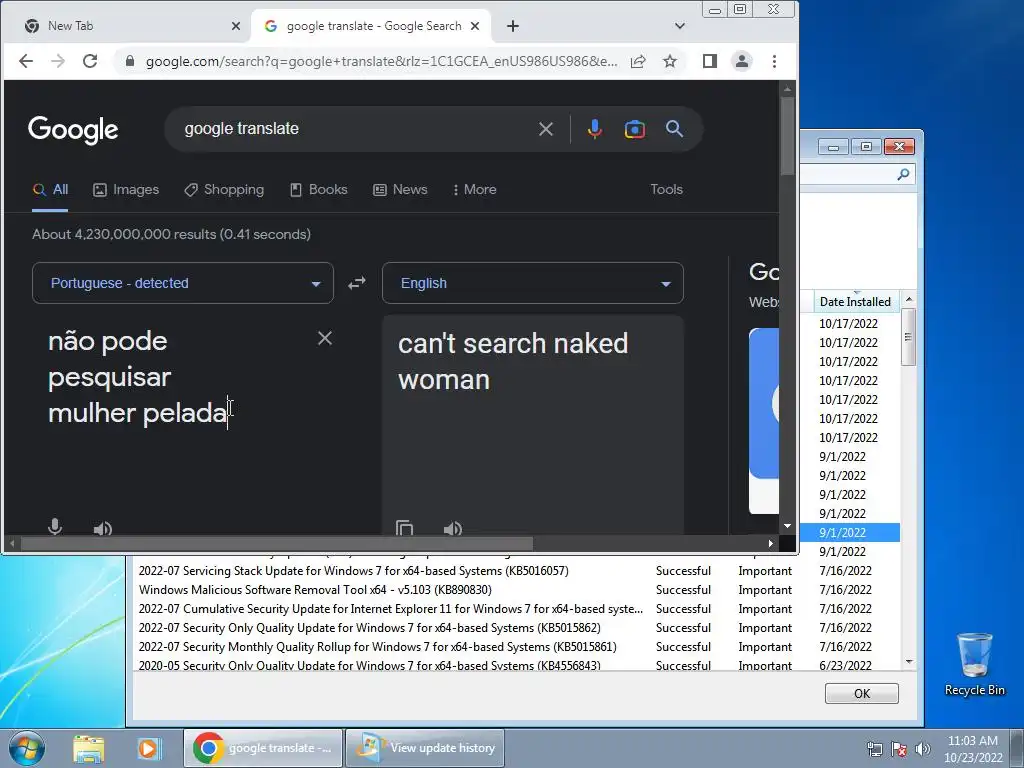Reload the Google search page
1024x768 pixels.
(x=90, y=61)
